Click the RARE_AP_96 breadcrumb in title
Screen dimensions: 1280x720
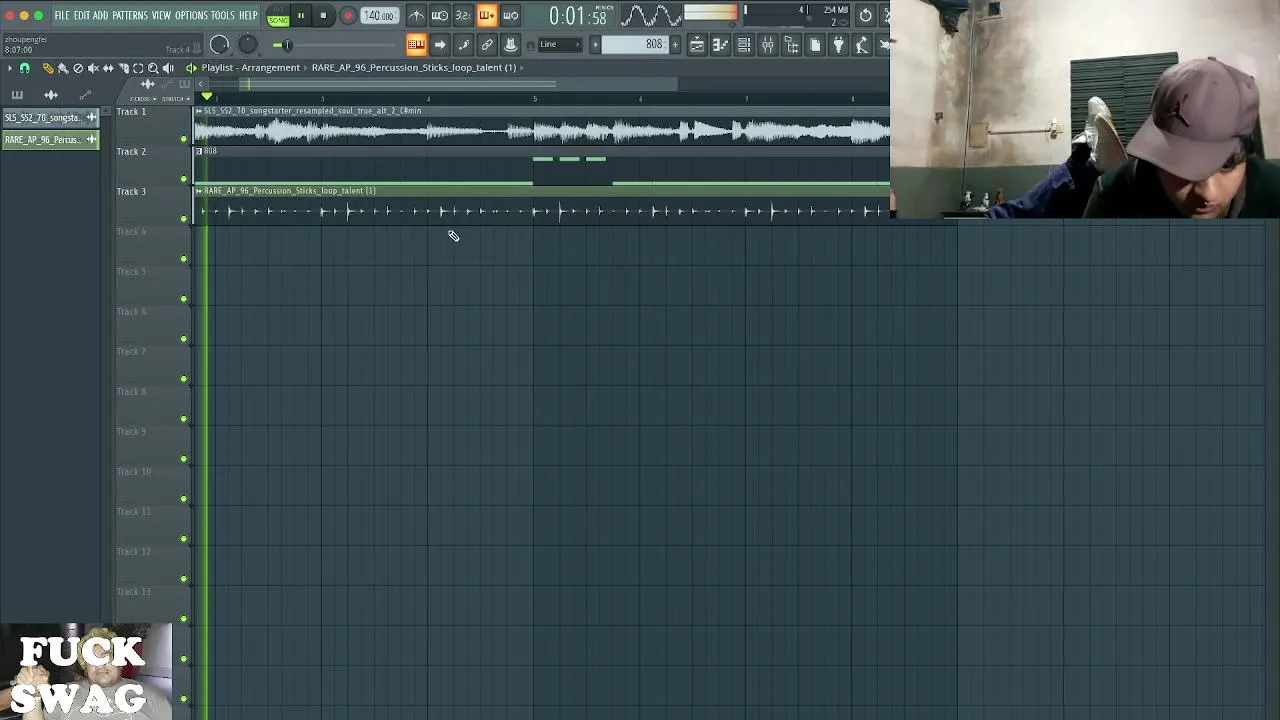414,68
